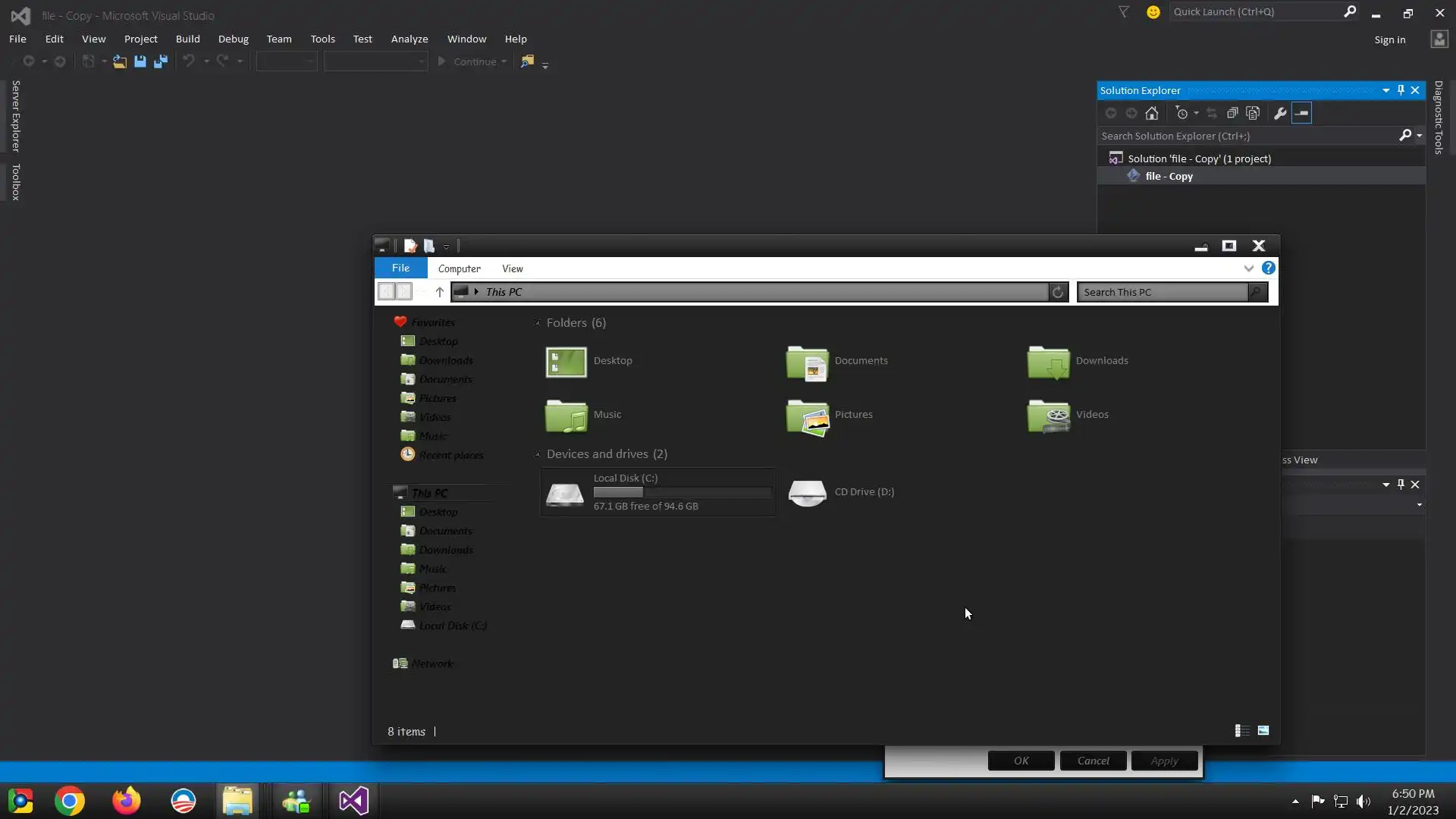Switch to details view in status bar

pyautogui.click(x=1242, y=731)
